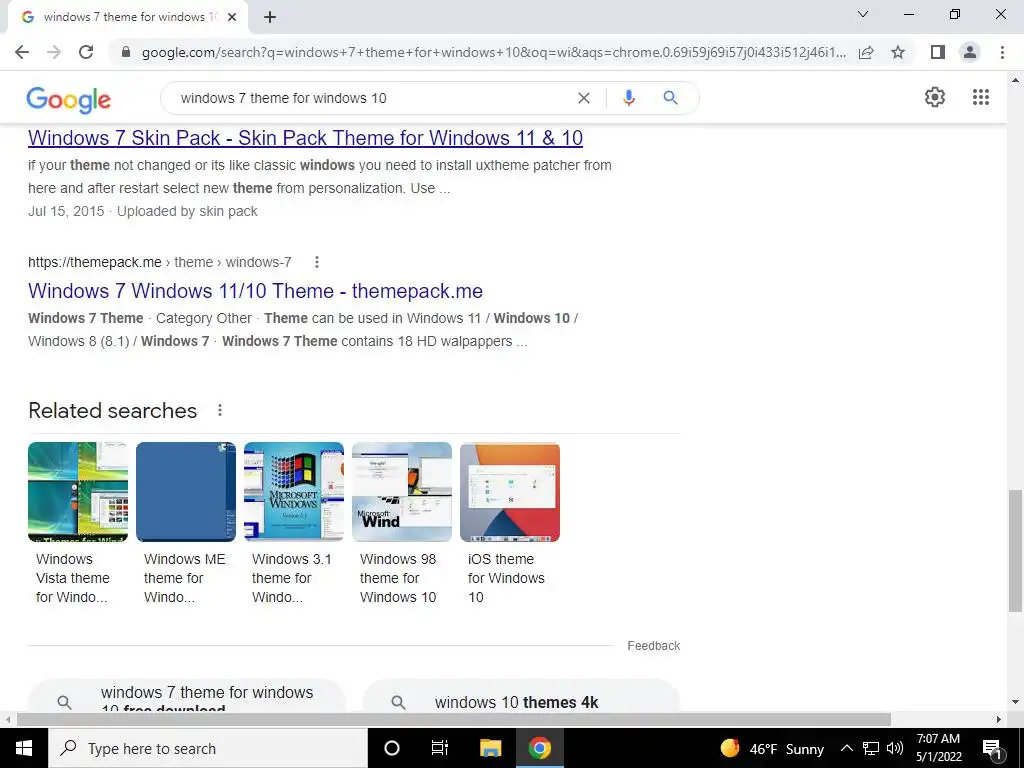Open the clock showing 7:07 AM
Screen dimensions: 1024x768
tap(938, 748)
